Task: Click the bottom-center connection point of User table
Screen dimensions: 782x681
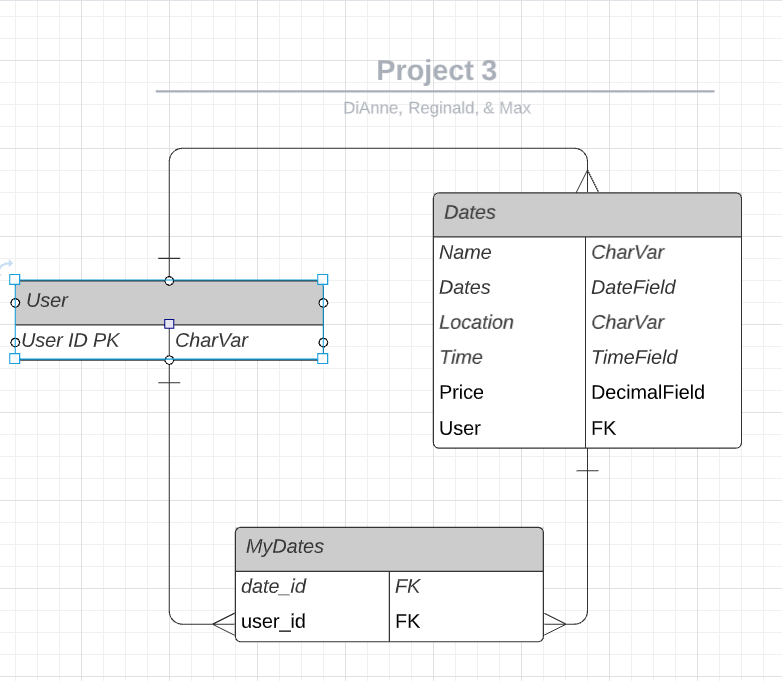Action: (169, 360)
